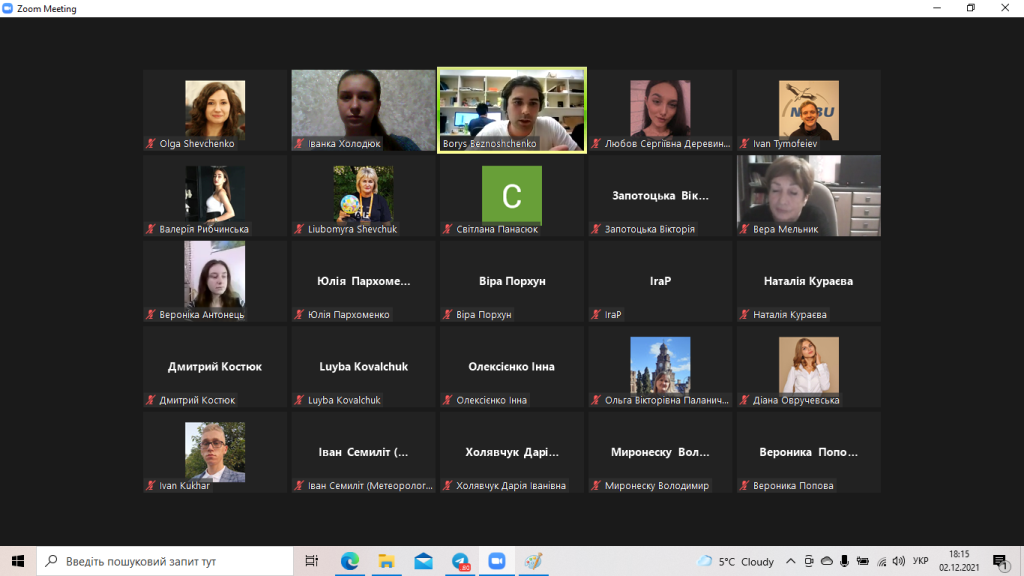Viewport: 1024px width, 576px height.
Task: Open the Mail app in the taskbar
Action: 423,561
